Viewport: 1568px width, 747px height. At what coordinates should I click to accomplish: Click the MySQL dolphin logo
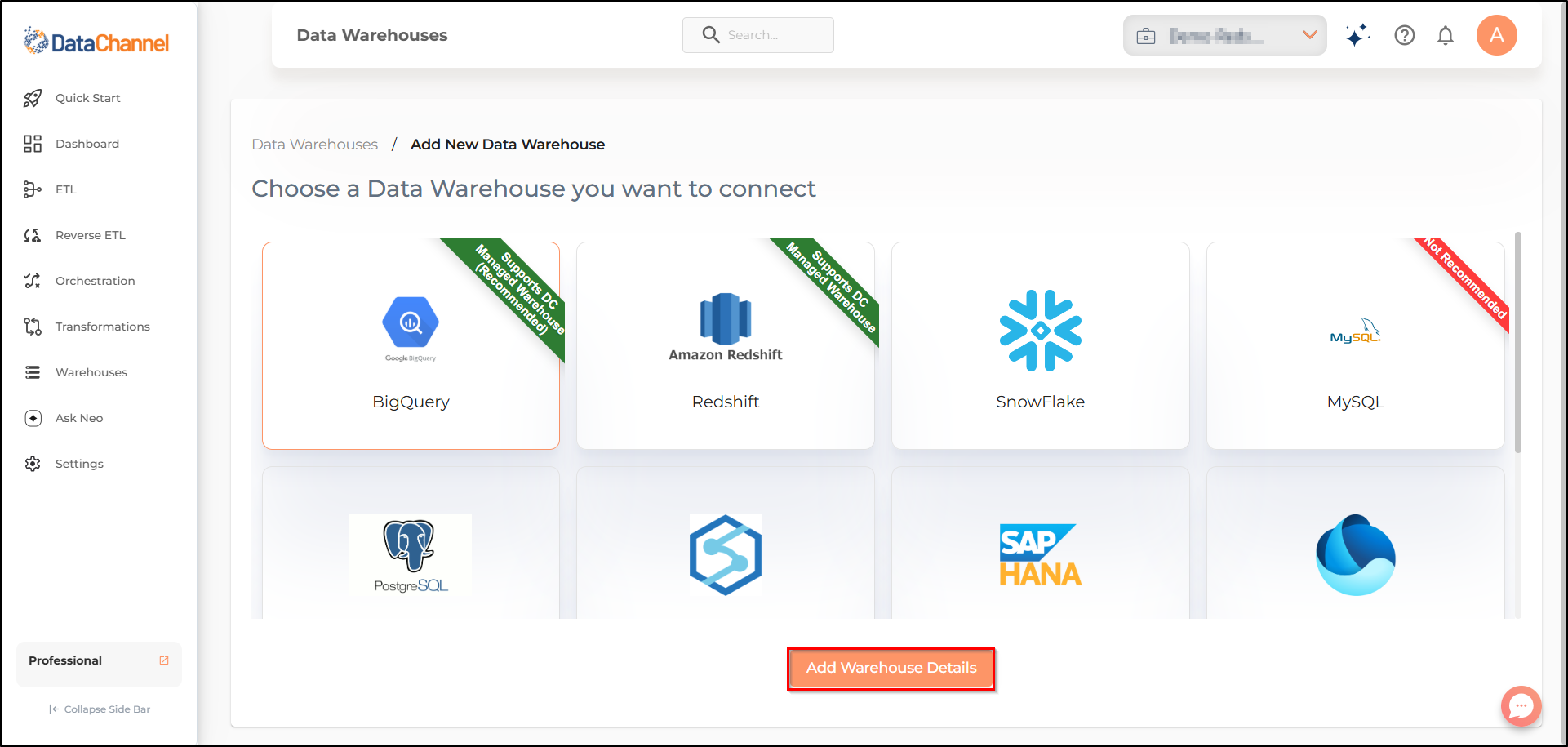(1355, 331)
